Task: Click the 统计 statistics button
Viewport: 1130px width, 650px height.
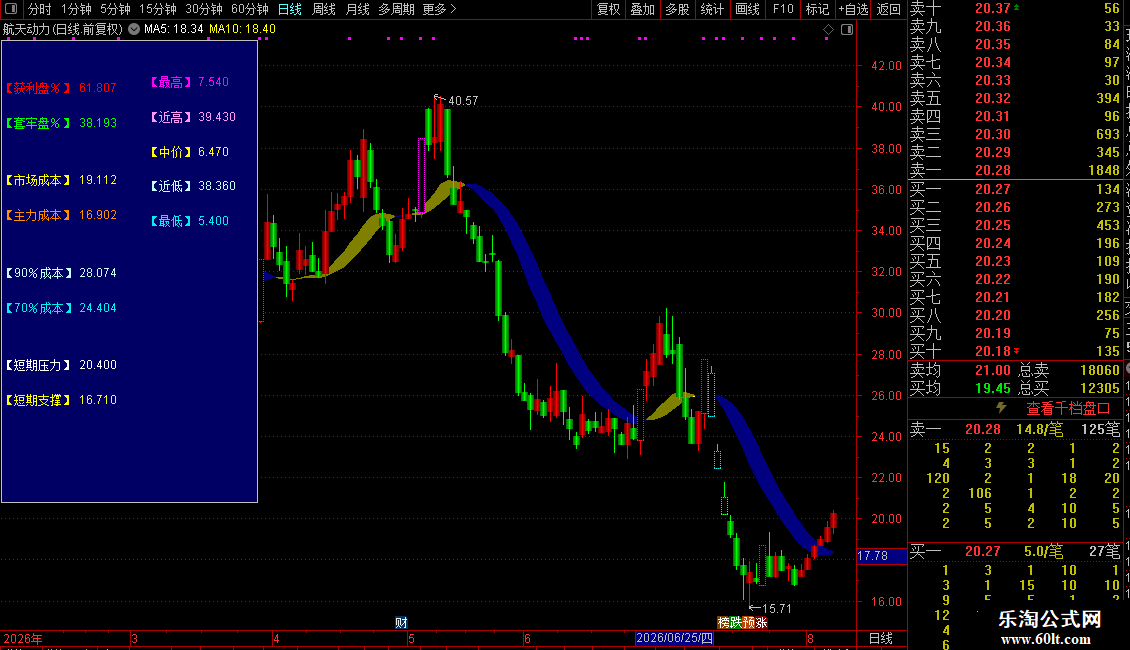Action: (x=712, y=9)
